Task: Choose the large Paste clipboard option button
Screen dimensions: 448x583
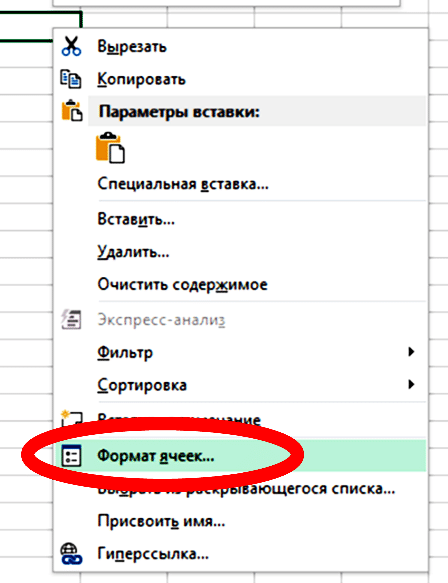Action: 110,148
